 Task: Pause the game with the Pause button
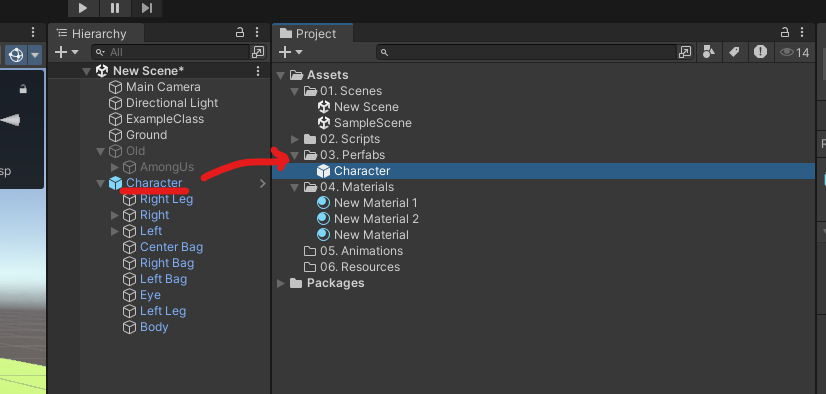pyautogui.click(x=115, y=8)
